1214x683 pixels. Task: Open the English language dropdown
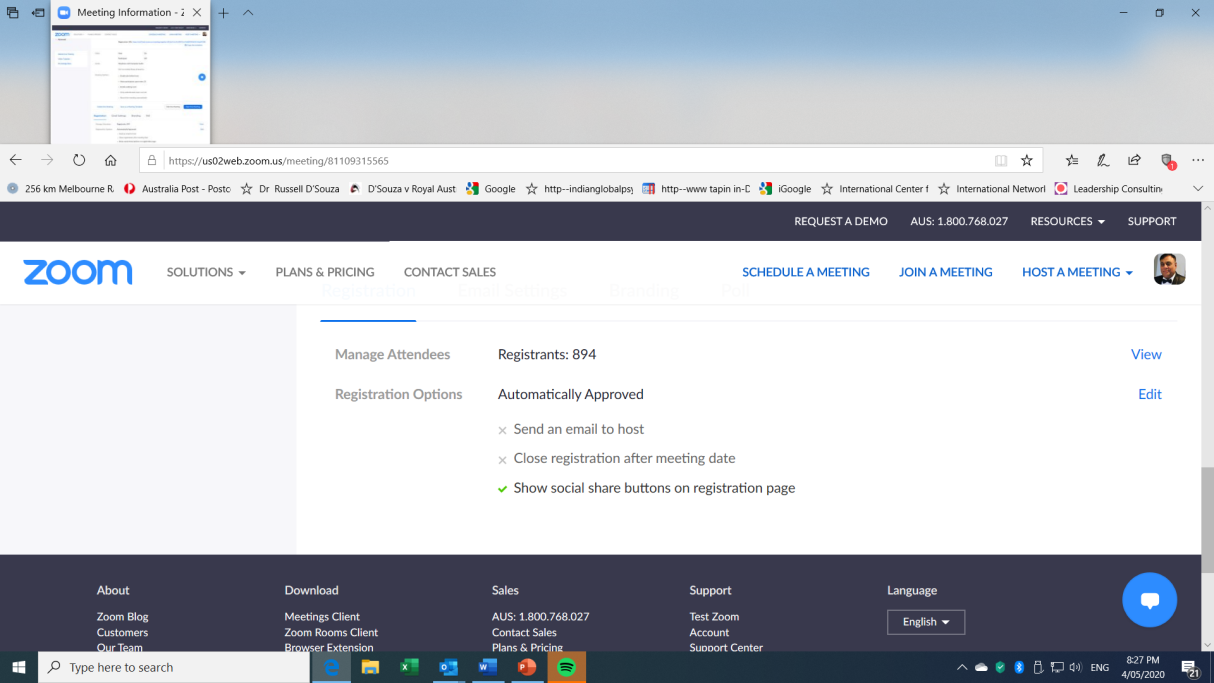[926, 622]
